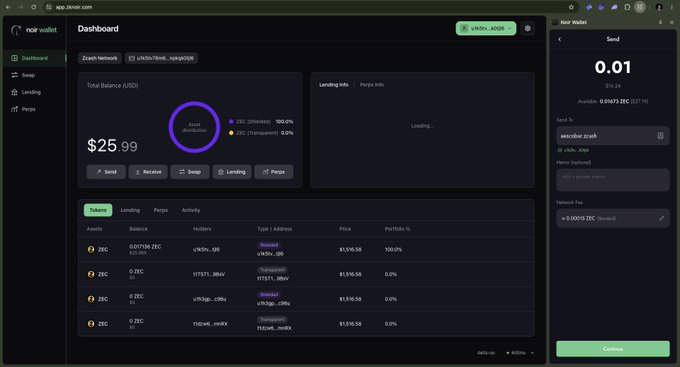The width and height of the screenshot is (680, 367).
Task: Reload the page in the browser
Action: click(33, 7)
